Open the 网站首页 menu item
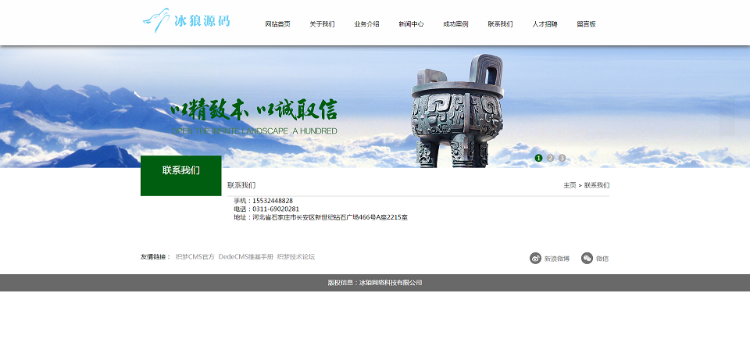The width and height of the screenshot is (750, 361). (277, 24)
